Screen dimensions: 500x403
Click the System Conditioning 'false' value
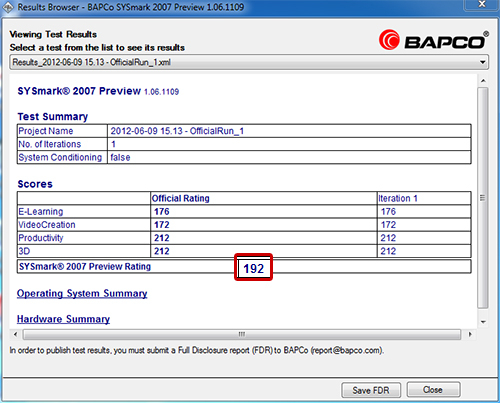coord(120,157)
